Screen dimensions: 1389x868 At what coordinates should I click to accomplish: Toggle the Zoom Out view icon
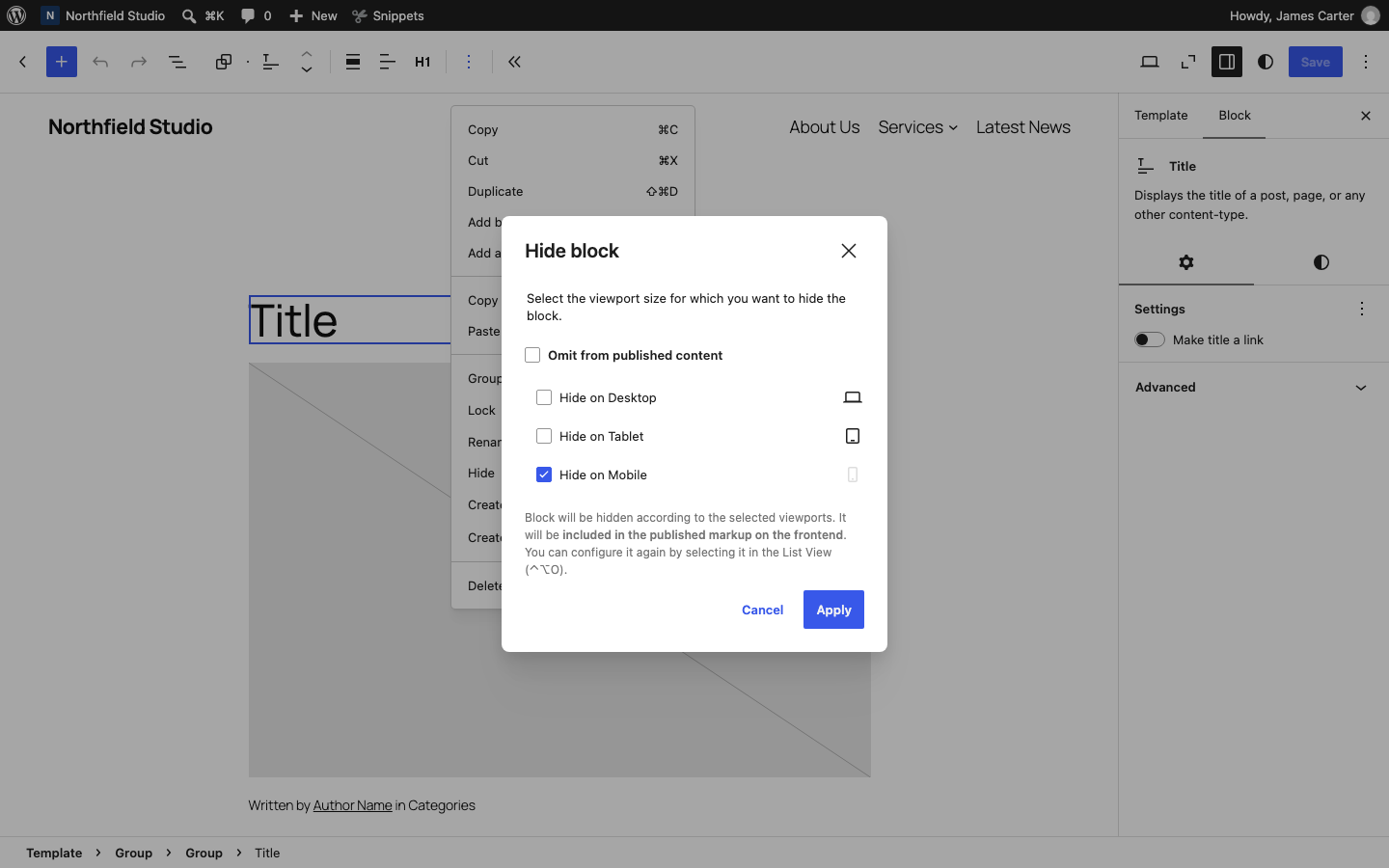coord(1188,62)
